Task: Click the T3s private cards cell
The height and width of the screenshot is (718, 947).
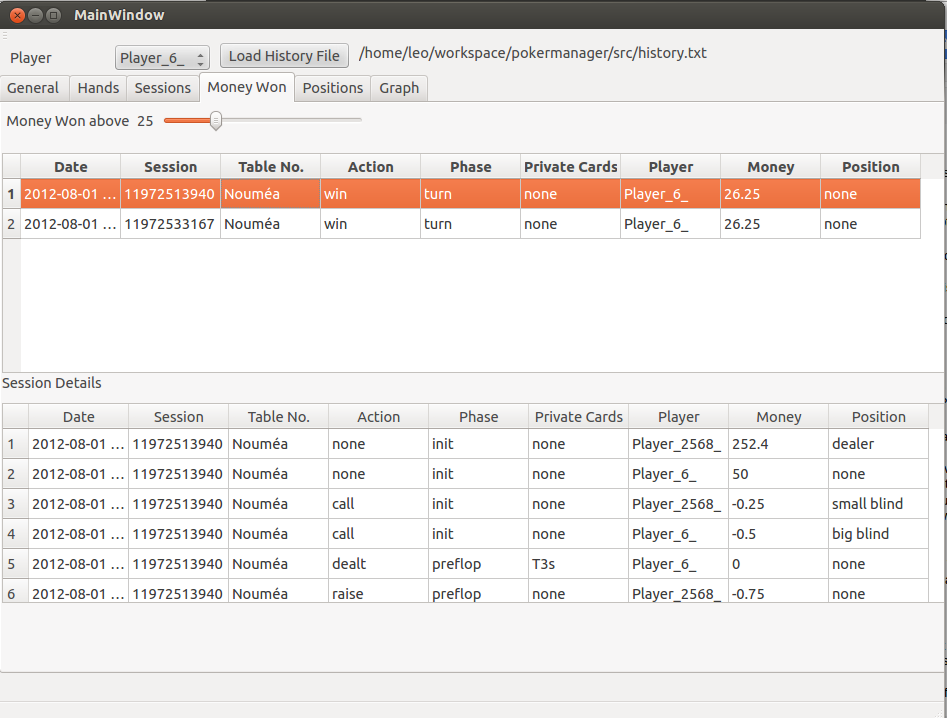Action: pos(578,563)
